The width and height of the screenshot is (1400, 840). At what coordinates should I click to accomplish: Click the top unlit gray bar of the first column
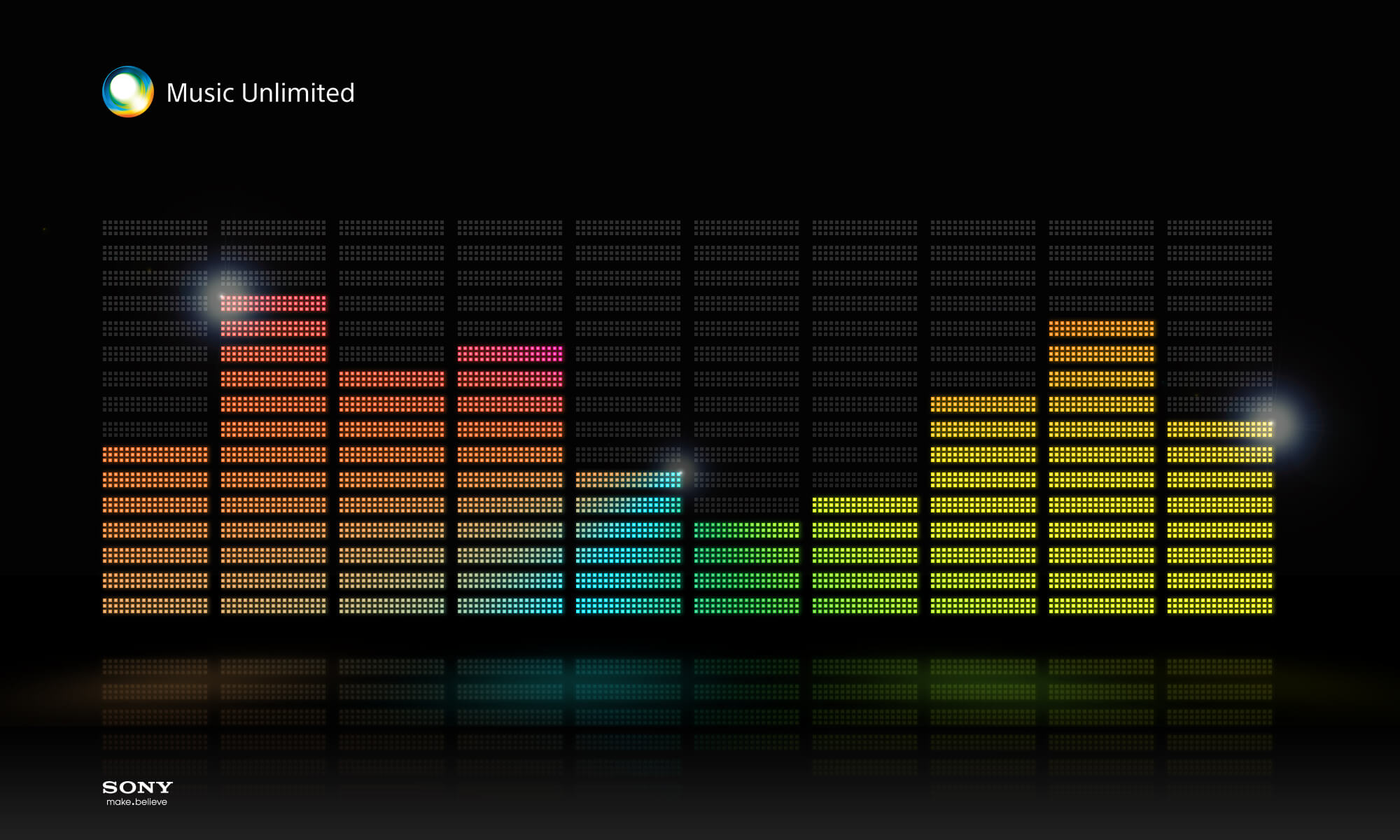click(x=155, y=227)
